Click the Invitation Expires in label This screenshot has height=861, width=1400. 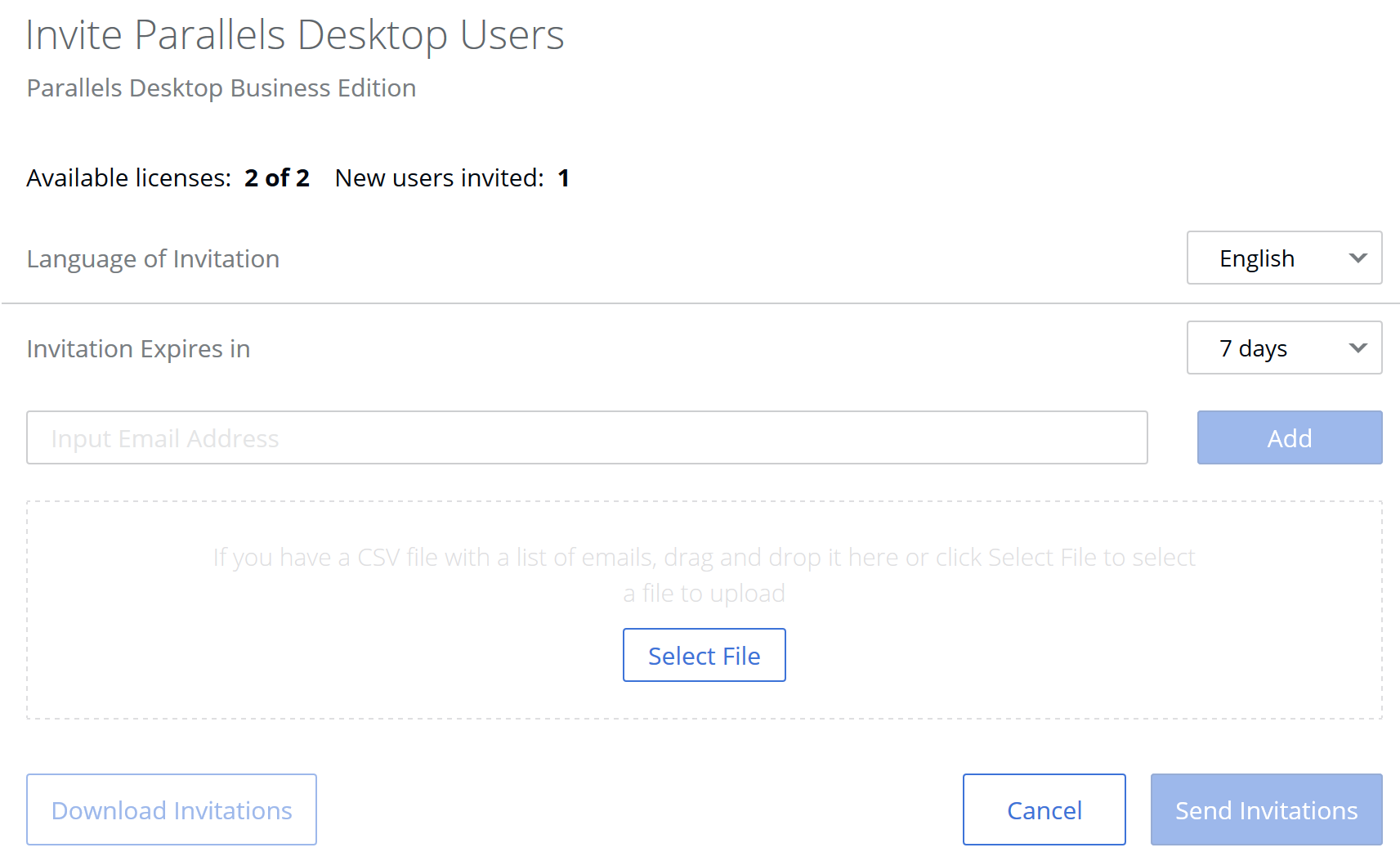[x=138, y=349]
